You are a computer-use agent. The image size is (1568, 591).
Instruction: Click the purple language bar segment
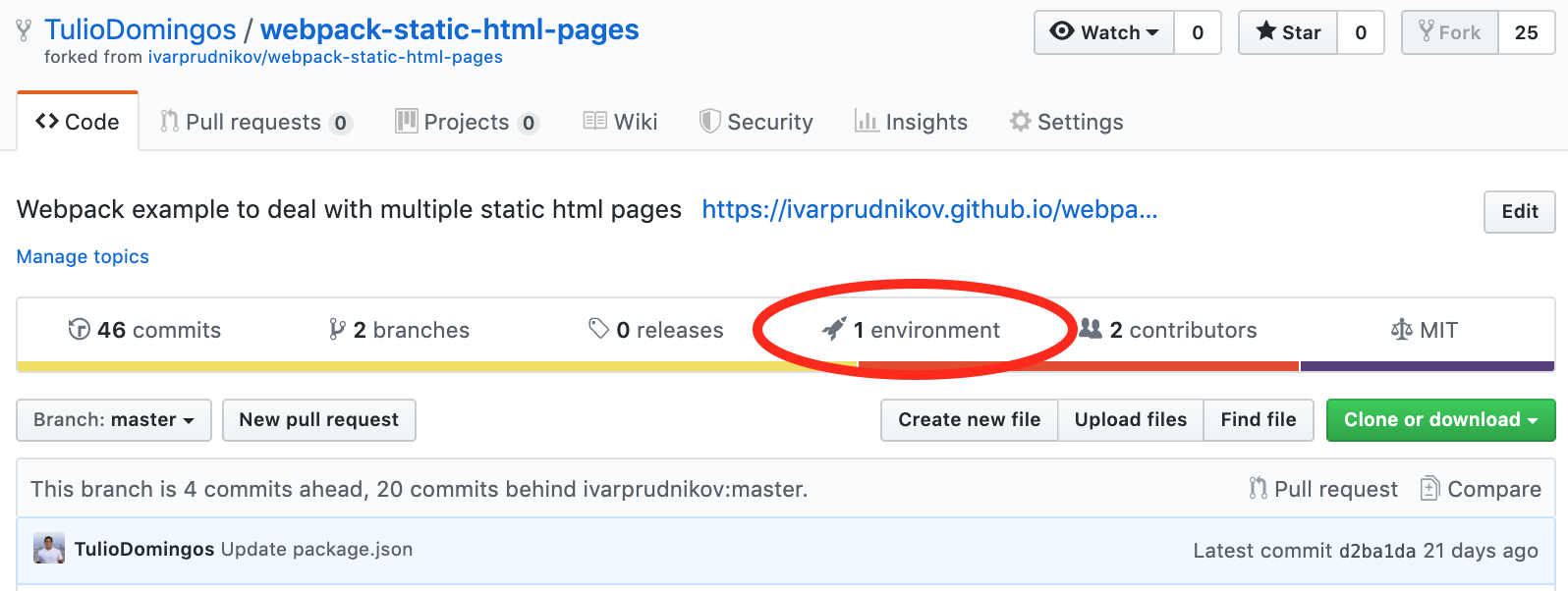1428,366
